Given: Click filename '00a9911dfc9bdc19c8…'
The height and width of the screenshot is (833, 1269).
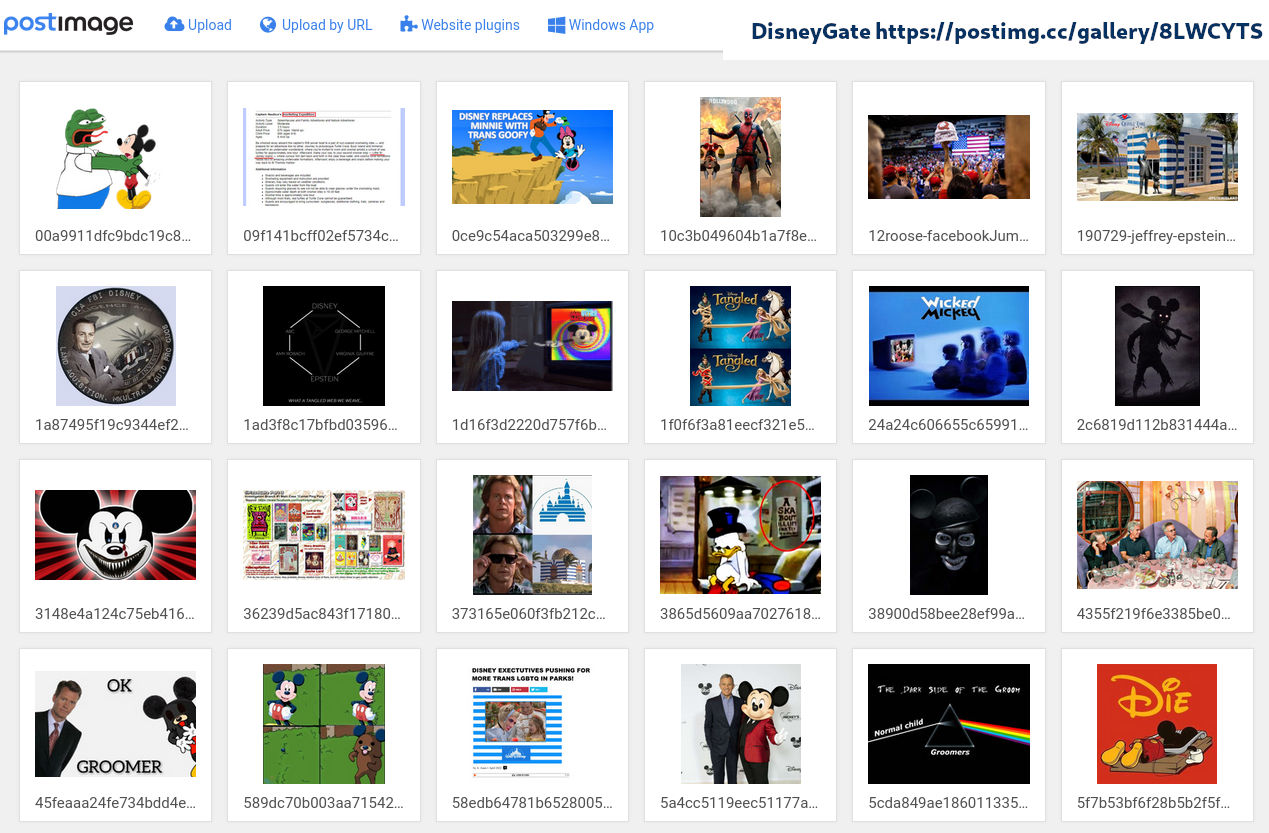Looking at the screenshot, I should click(x=112, y=236).
